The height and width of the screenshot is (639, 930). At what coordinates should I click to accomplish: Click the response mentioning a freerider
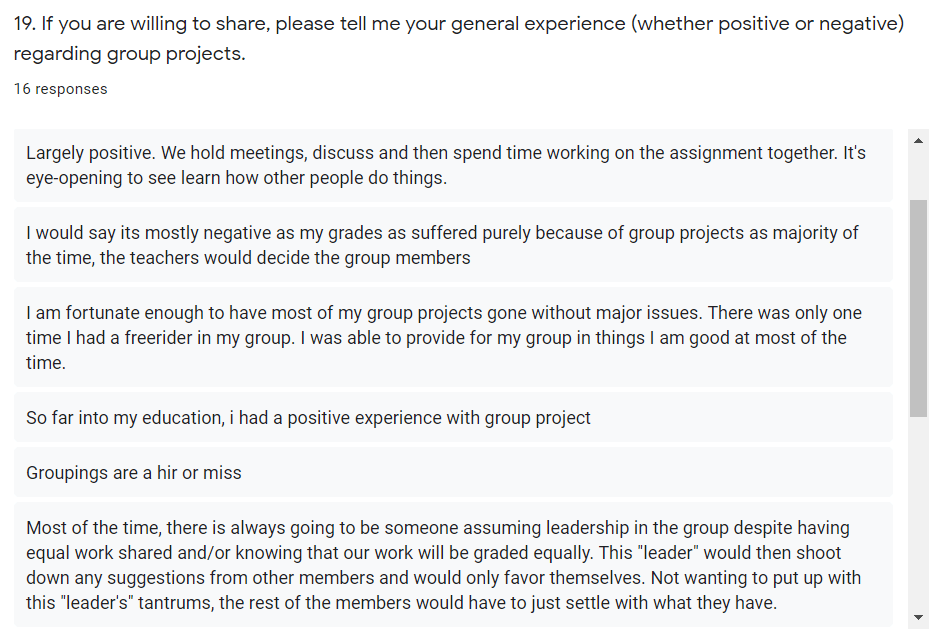tap(453, 338)
